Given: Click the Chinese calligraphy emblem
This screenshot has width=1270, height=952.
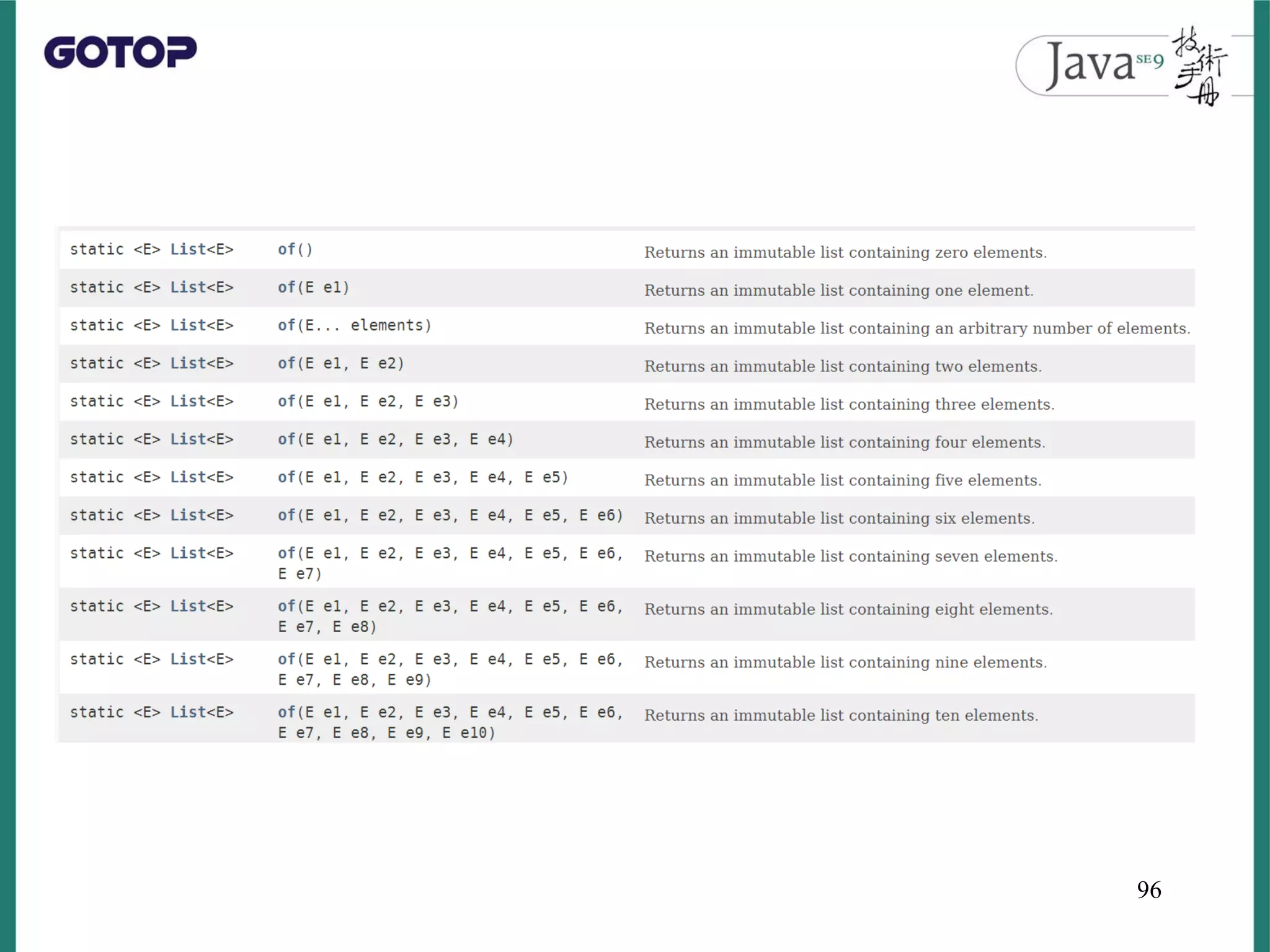Looking at the screenshot, I should click(1199, 67).
